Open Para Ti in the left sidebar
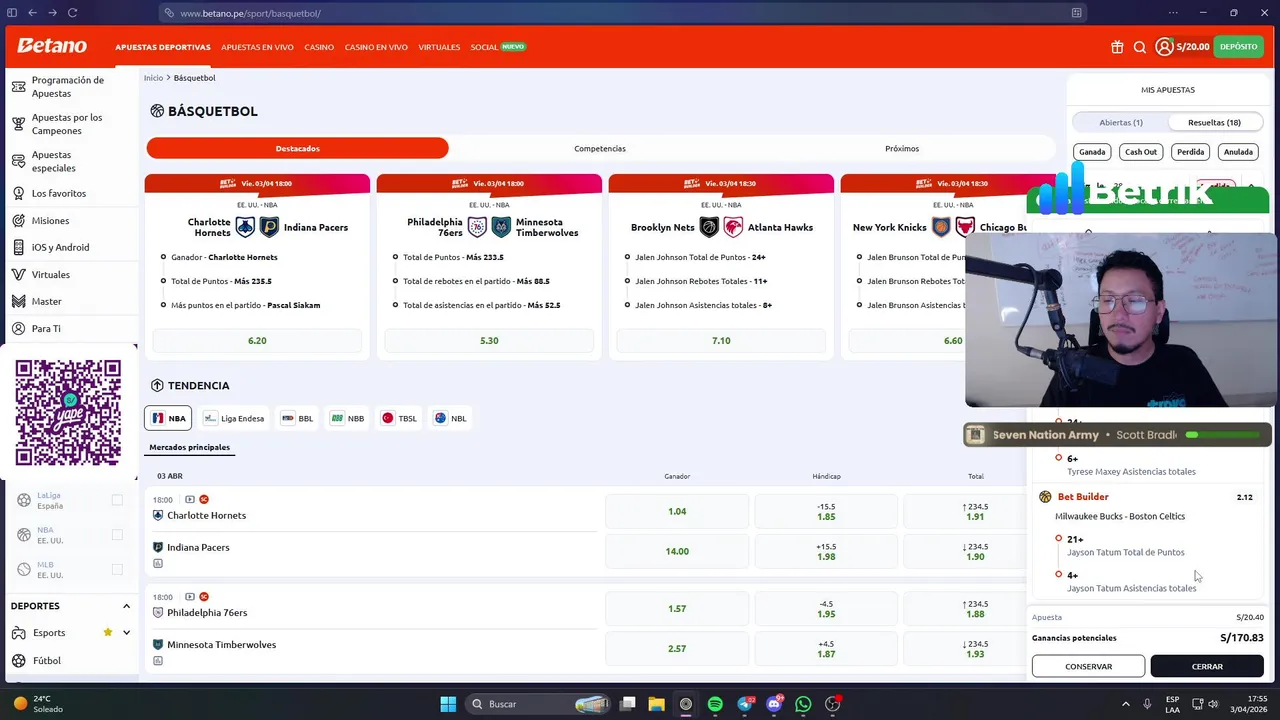Screen dimensions: 1280x720 click(46, 328)
